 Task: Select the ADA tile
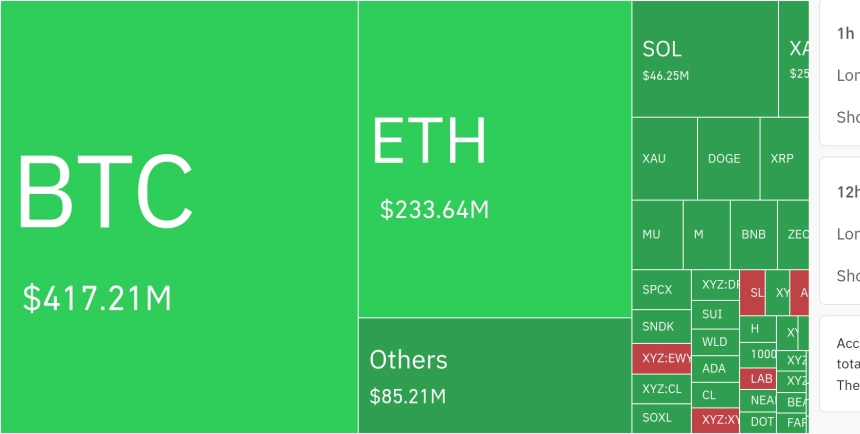click(715, 369)
